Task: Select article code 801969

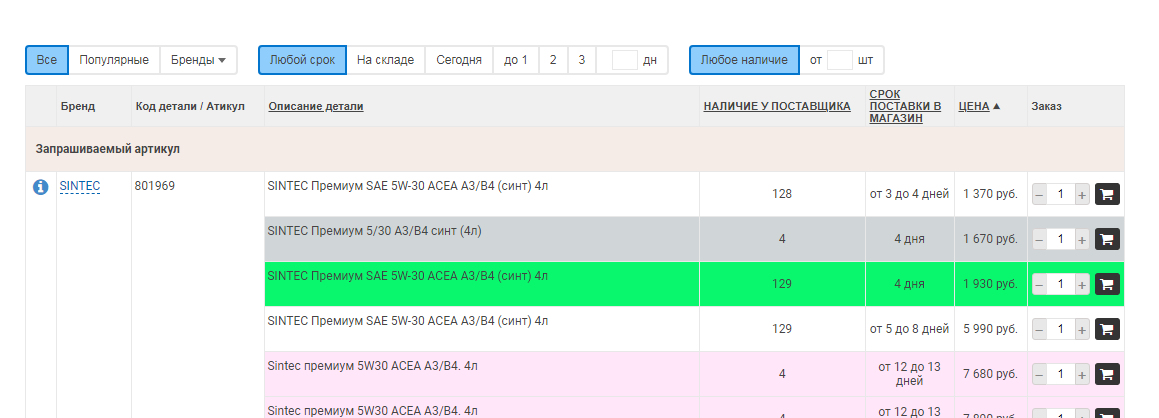Action: click(154, 186)
